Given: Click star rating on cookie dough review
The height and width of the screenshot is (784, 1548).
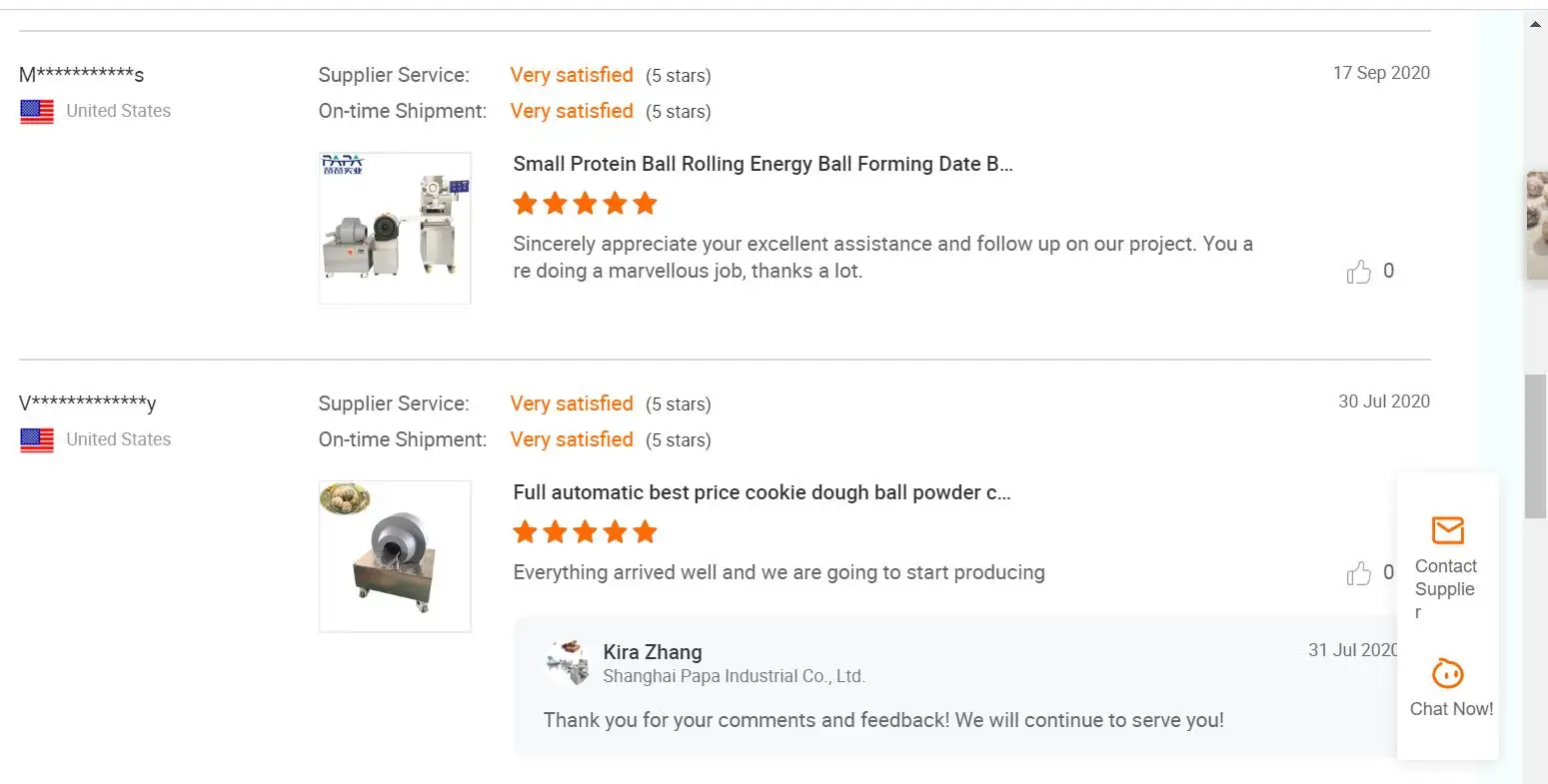Looking at the screenshot, I should (585, 532).
